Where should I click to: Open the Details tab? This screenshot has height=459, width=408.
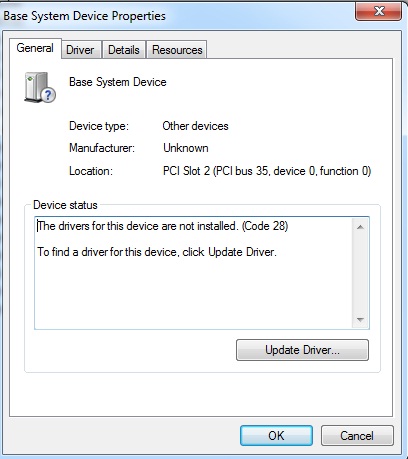[x=124, y=50]
